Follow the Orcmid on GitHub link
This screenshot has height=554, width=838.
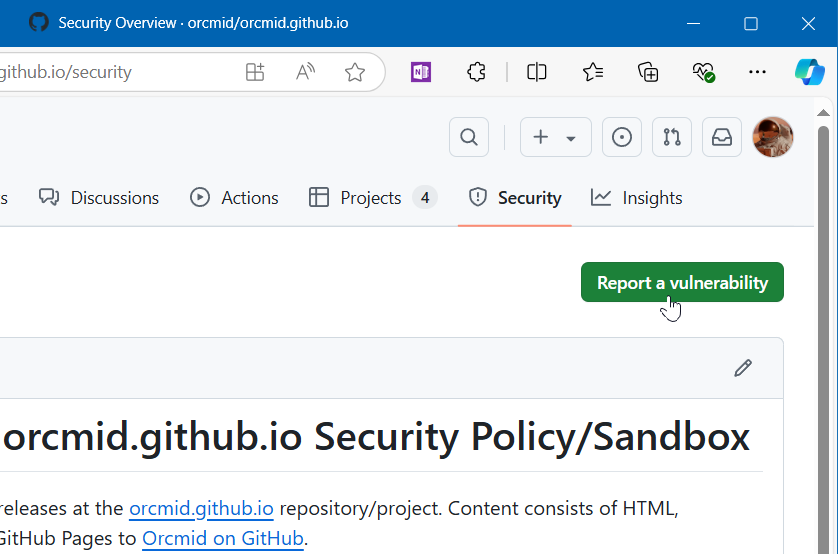(223, 538)
